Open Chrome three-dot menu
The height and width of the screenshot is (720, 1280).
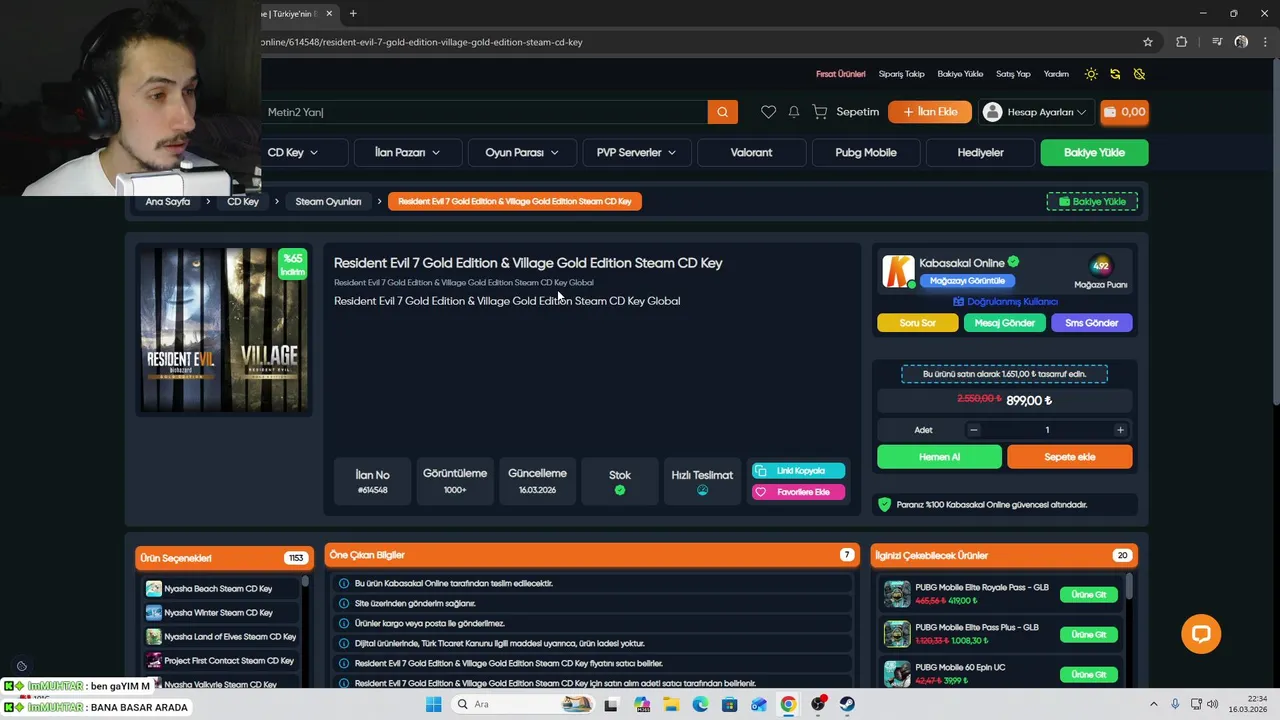tap(1266, 42)
